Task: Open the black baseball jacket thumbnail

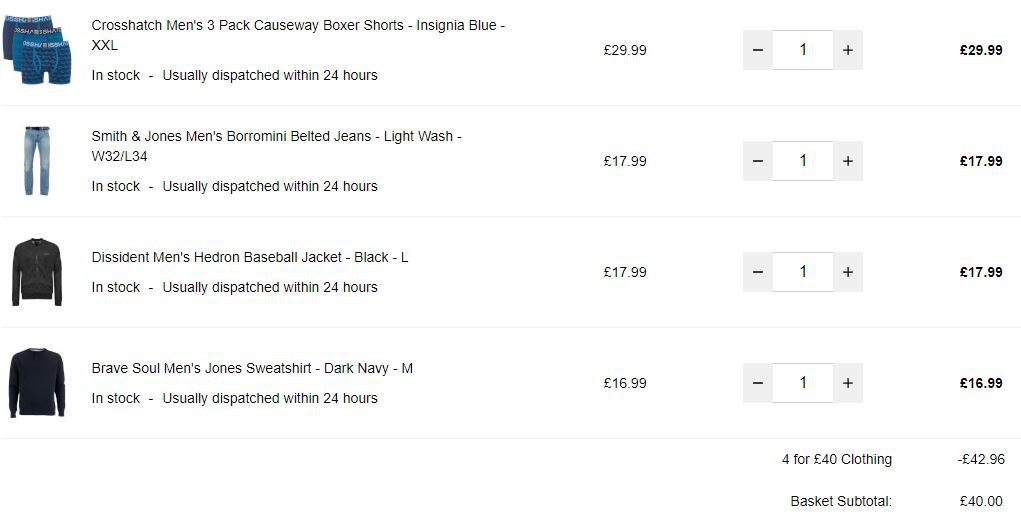Action: tap(37, 272)
